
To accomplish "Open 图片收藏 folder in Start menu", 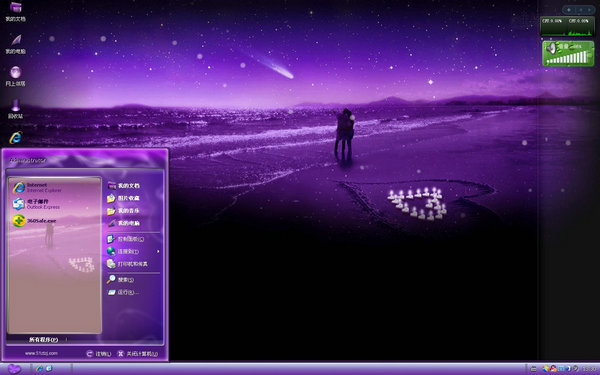I will 123,198.
